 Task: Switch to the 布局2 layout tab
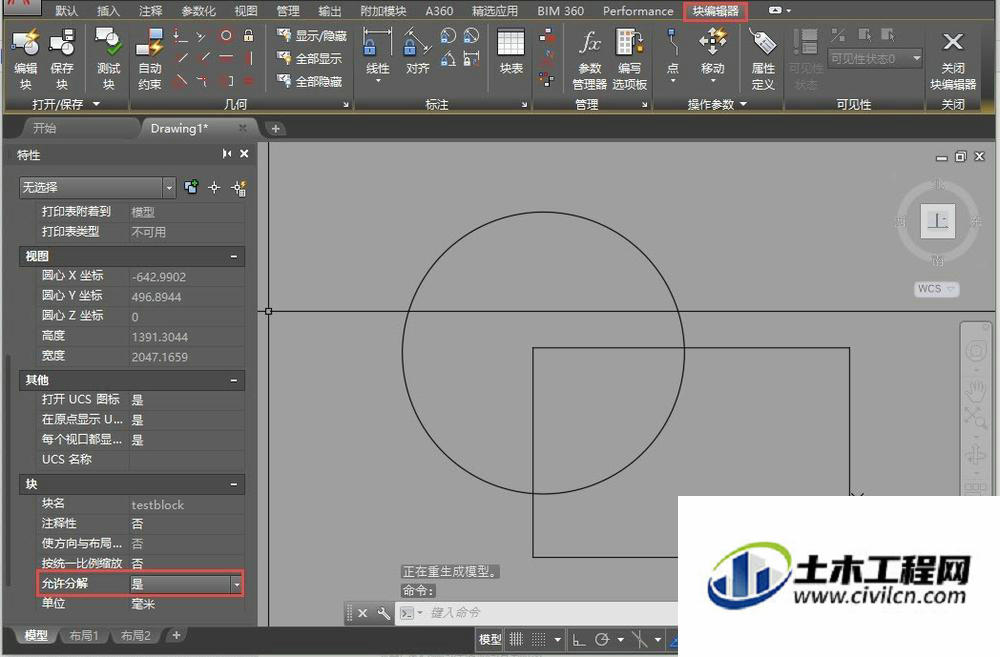135,635
